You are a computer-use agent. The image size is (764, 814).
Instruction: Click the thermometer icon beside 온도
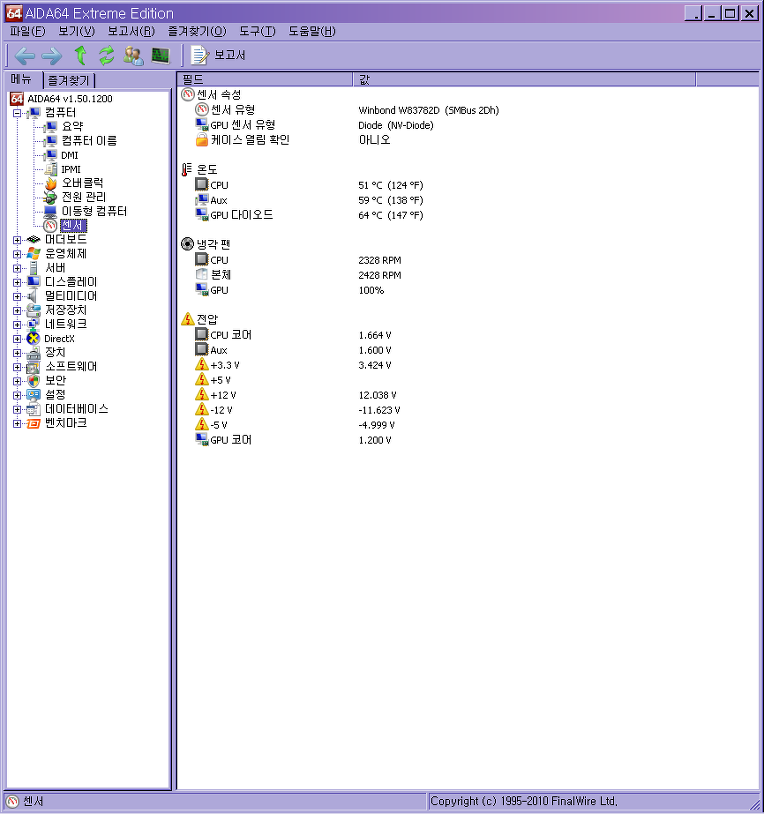(187, 170)
